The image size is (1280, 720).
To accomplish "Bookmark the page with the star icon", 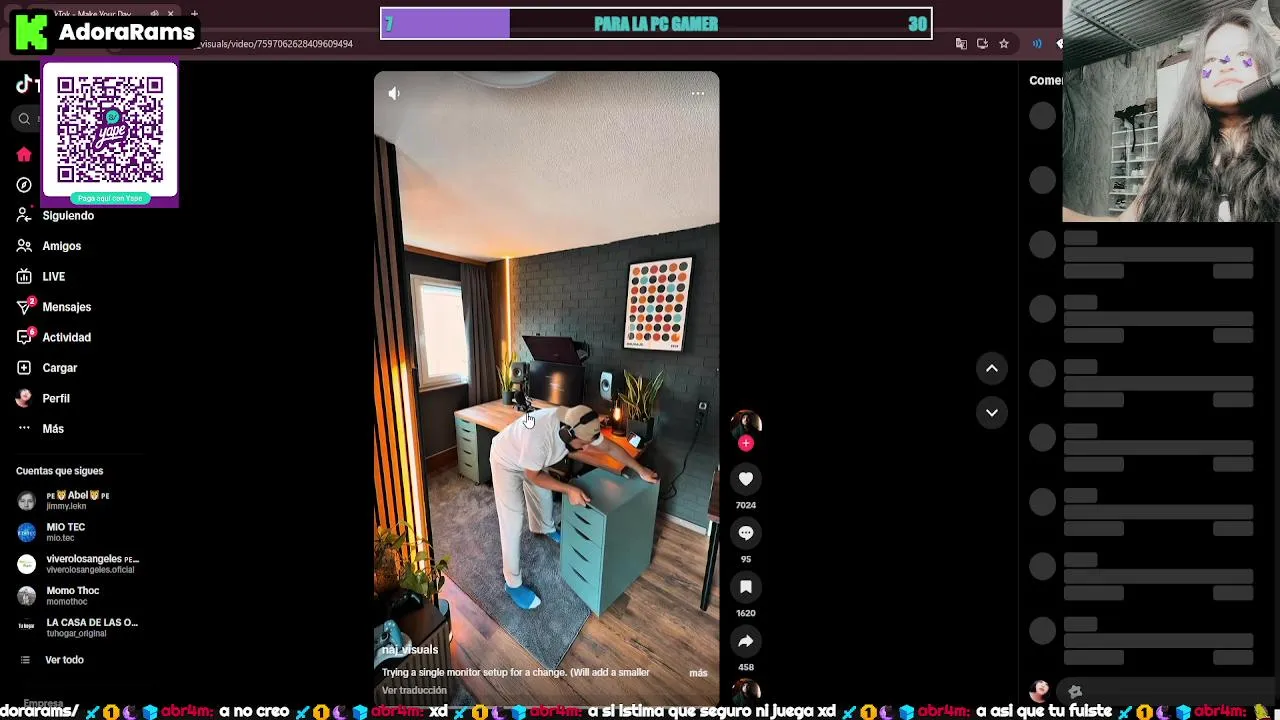I will point(1004,44).
